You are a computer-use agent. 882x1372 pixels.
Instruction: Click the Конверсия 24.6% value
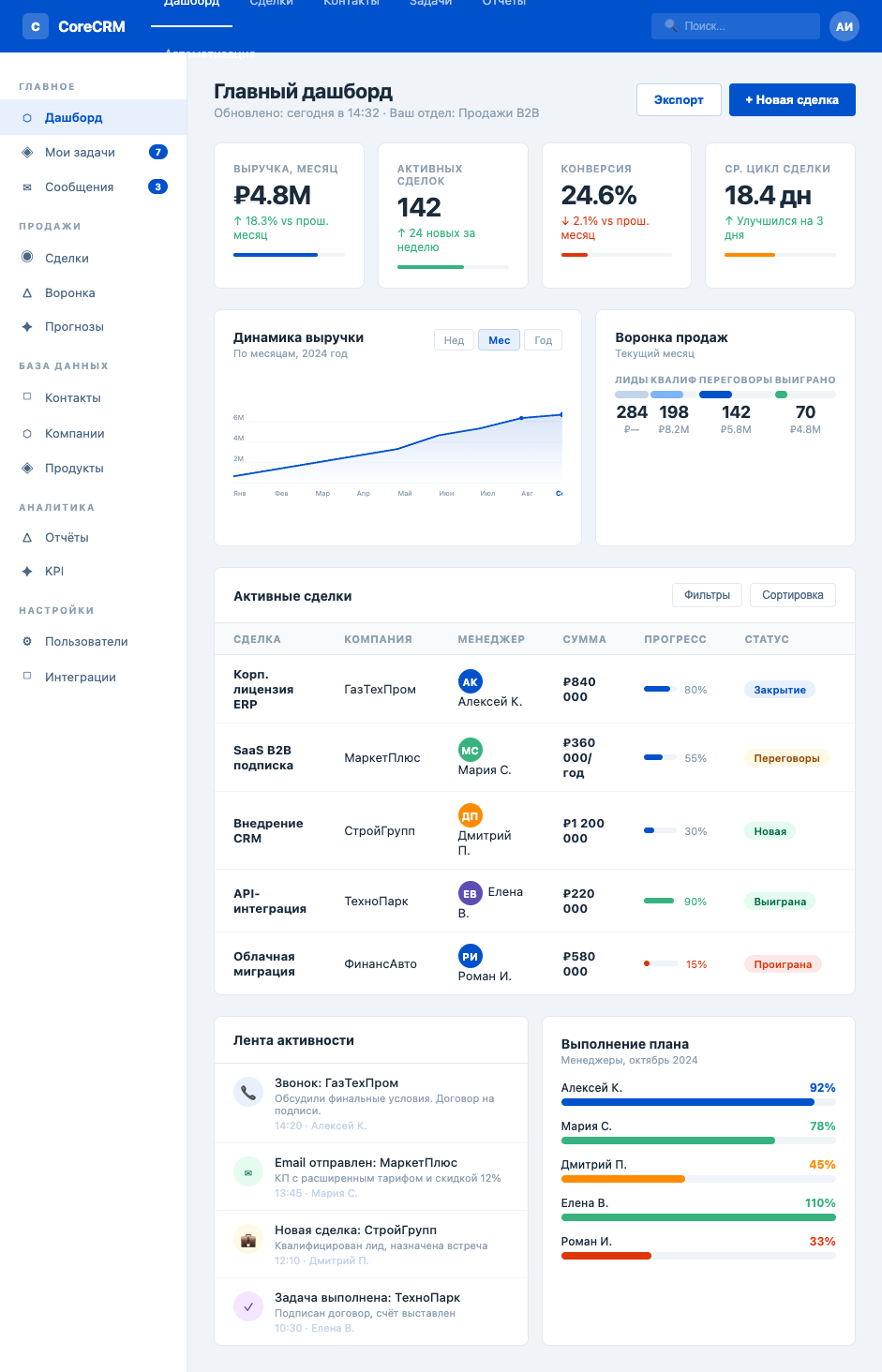click(x=599, y=195)
